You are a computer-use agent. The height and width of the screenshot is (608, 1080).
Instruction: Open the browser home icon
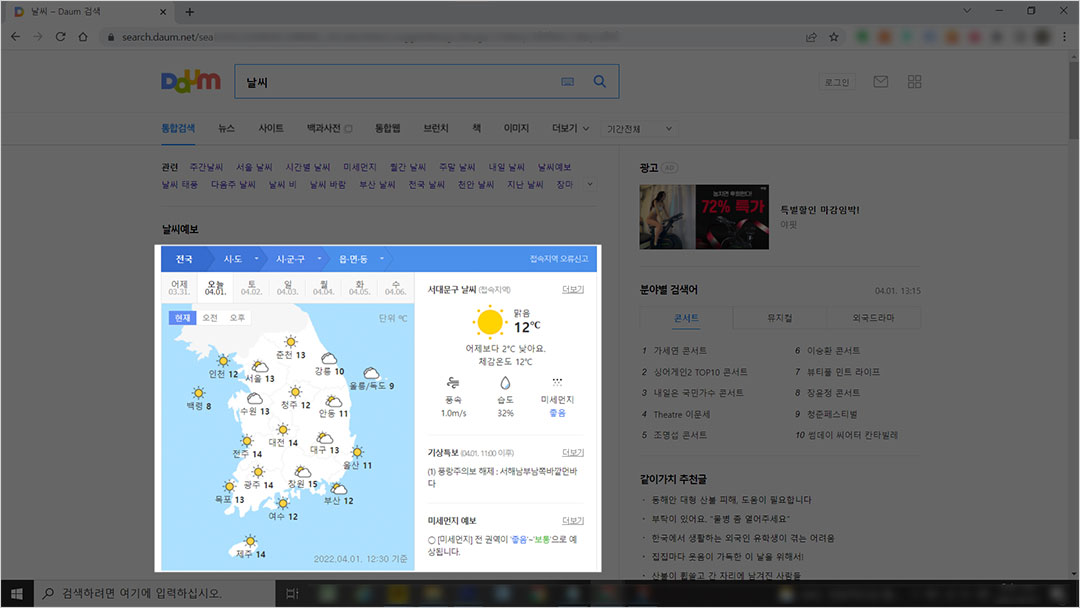[x=83, y=36]
